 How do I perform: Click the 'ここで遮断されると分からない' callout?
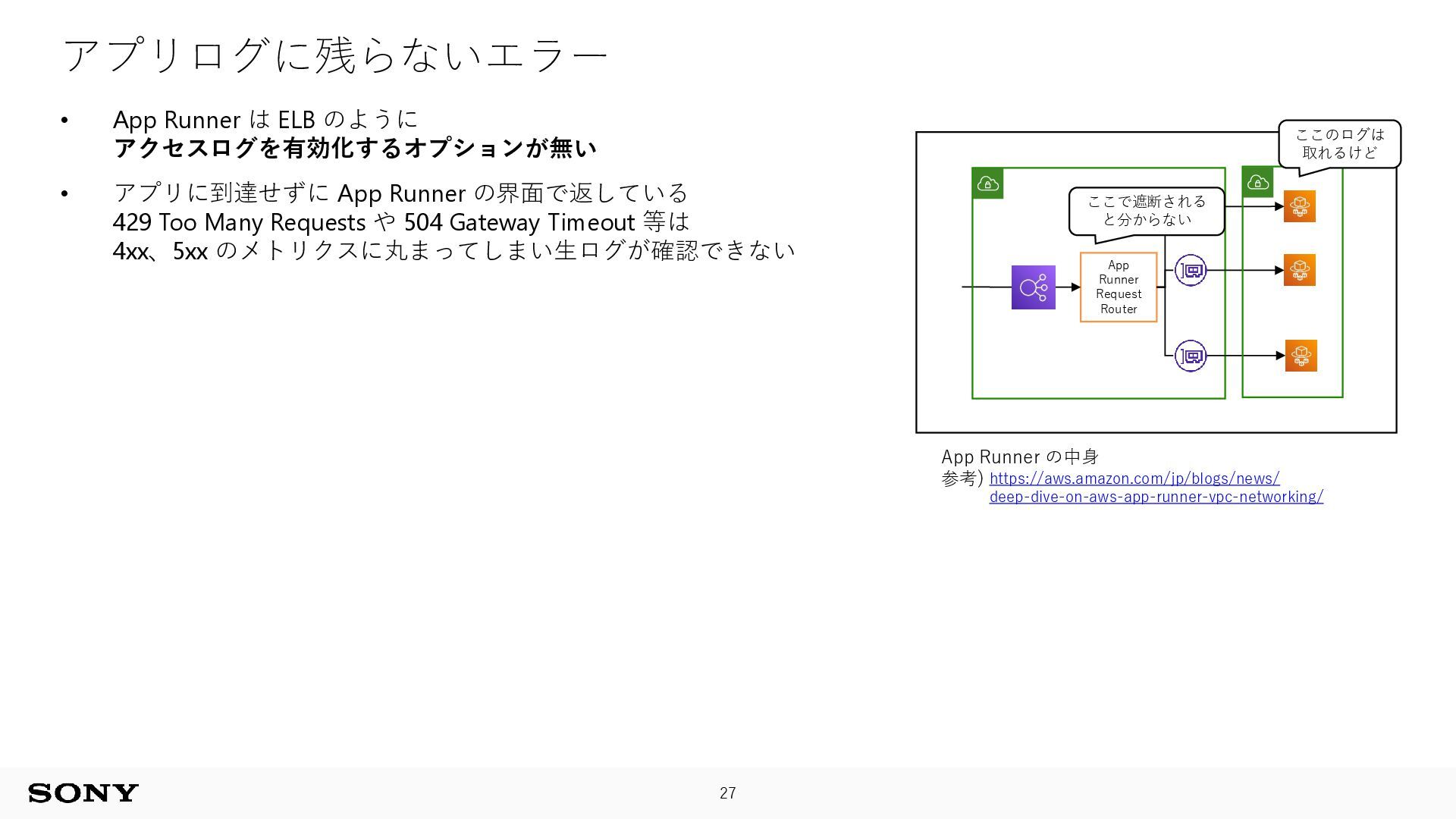point(1147,211)
